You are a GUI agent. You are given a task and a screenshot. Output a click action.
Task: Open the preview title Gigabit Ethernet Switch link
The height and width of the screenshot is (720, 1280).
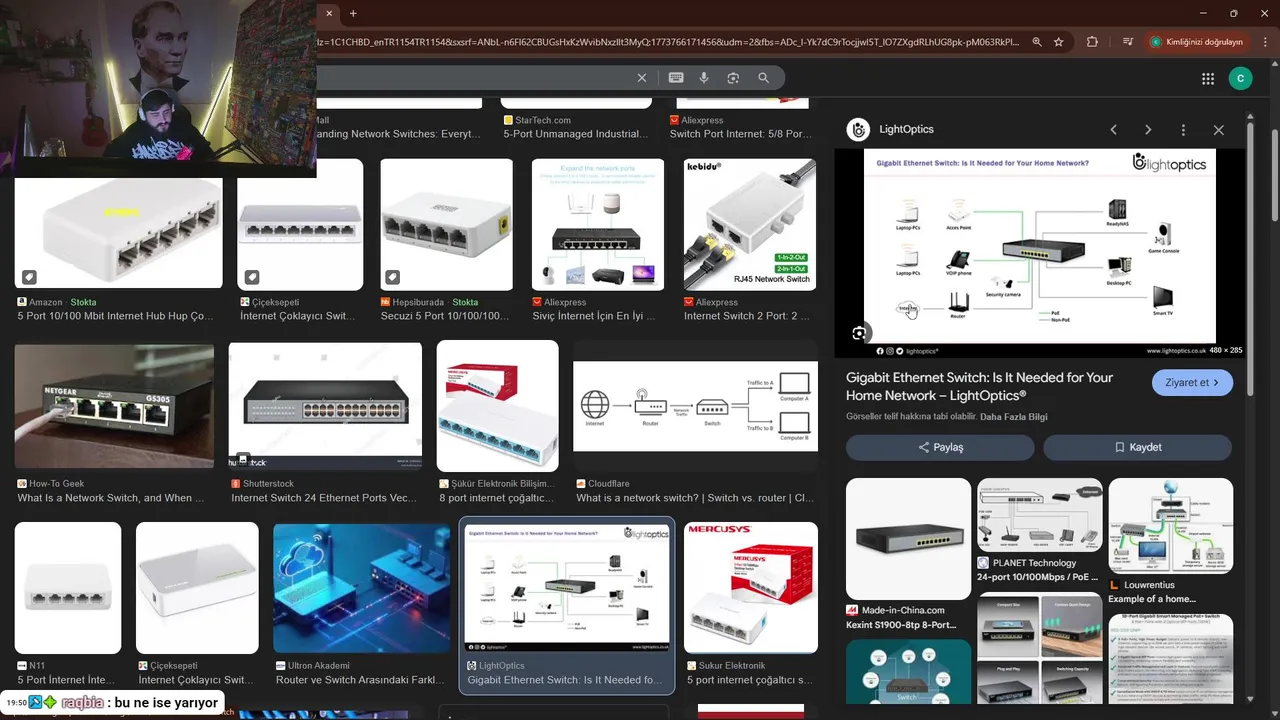coord(979,386)
